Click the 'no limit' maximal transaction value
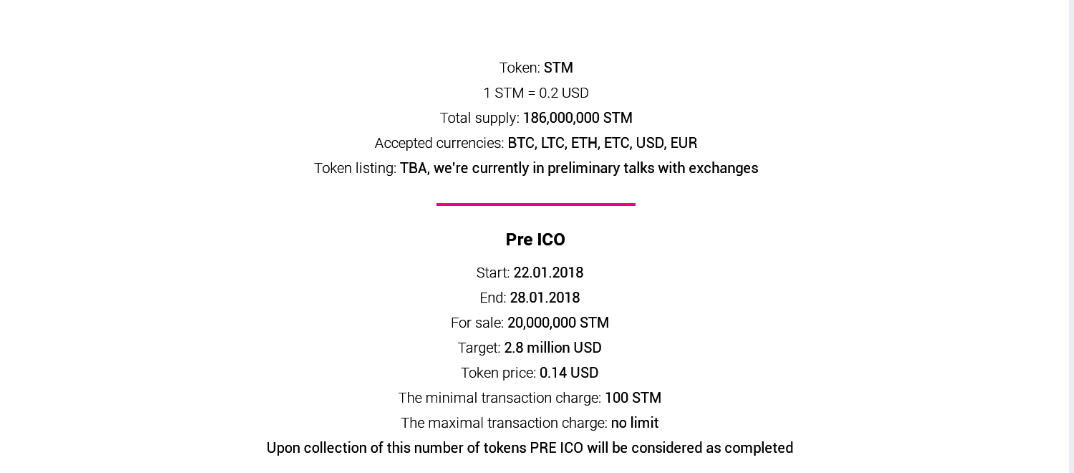Screen dimensions: 1074x473 click(635, 423)
